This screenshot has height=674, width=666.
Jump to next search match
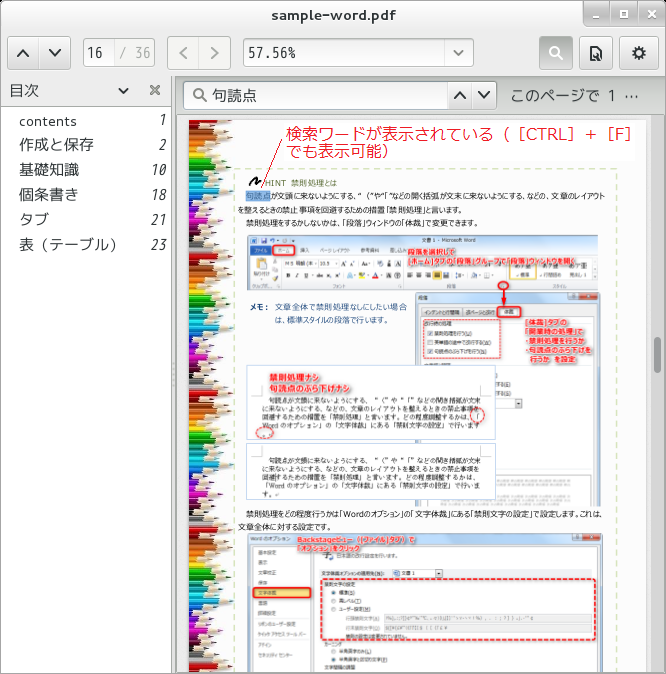tap(485, 96)
